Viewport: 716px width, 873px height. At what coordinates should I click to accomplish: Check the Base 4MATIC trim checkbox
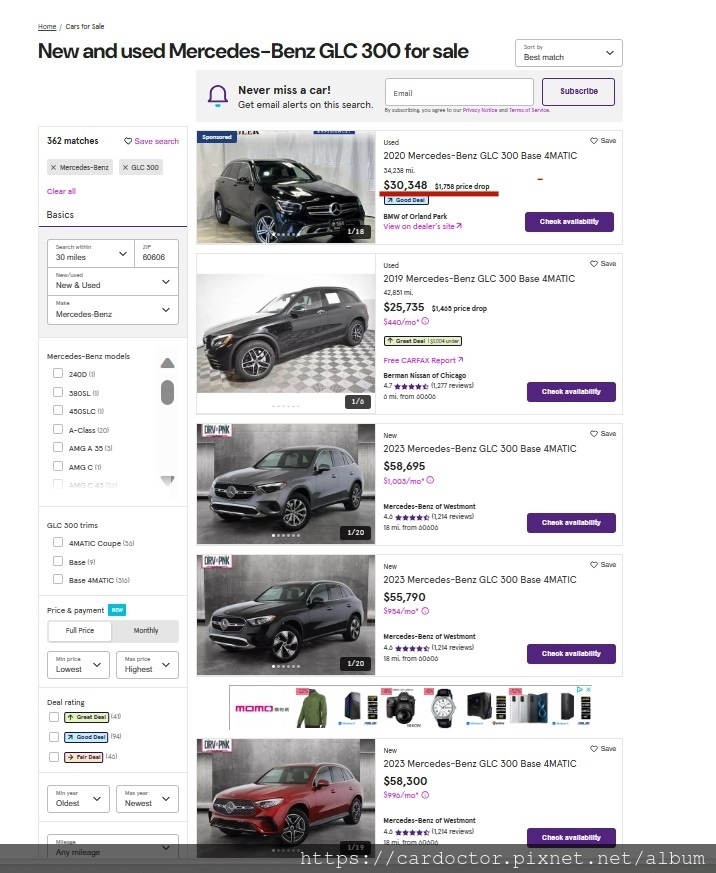[x=58, y=579]
